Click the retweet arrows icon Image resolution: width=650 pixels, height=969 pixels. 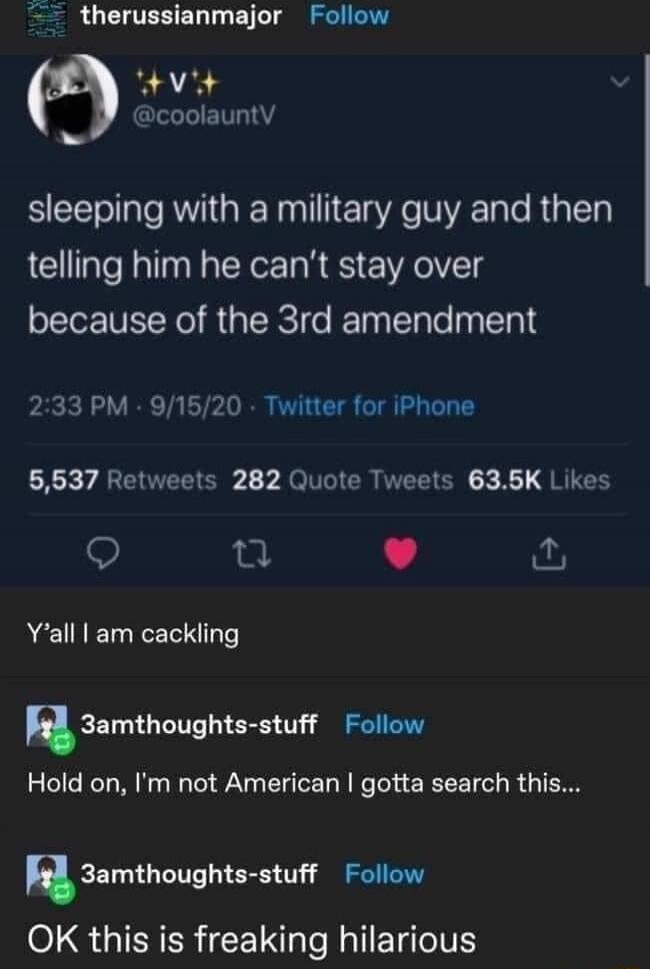click(x=251, y=554)
